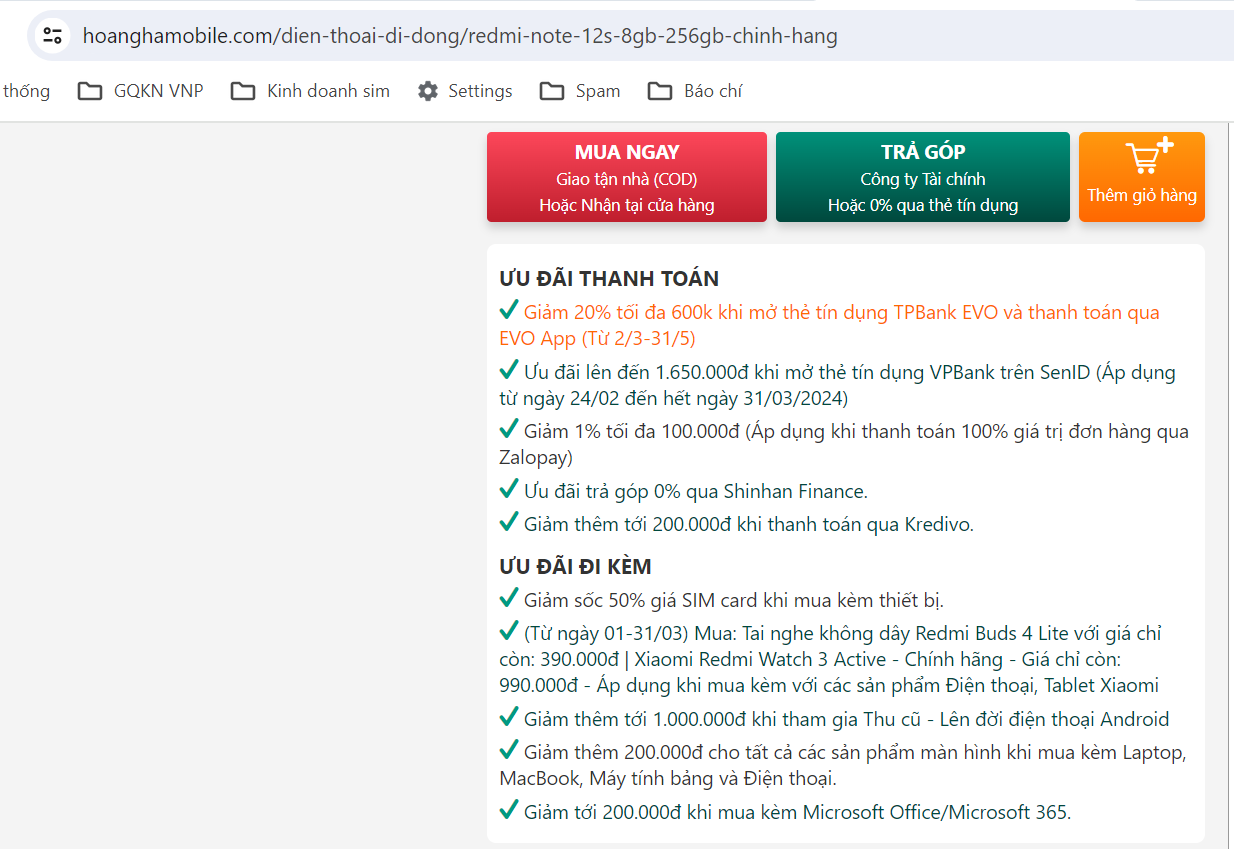Open the Kinh doanh sim bookmark folder
1234x849 pixels.
coord(310,91)
